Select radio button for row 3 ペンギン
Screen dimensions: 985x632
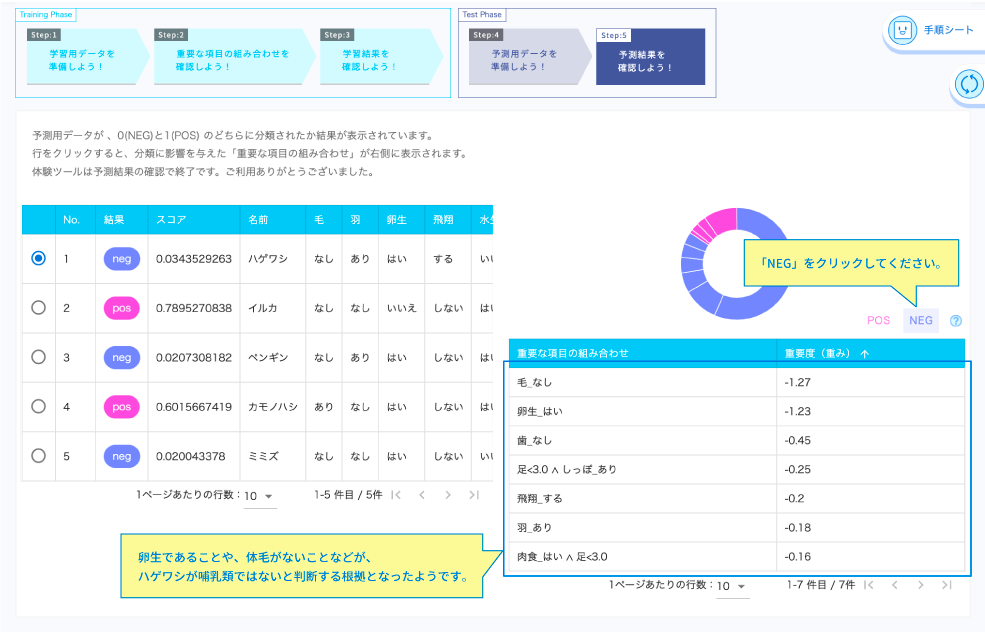pyautogui.click(x=38, y=357)
